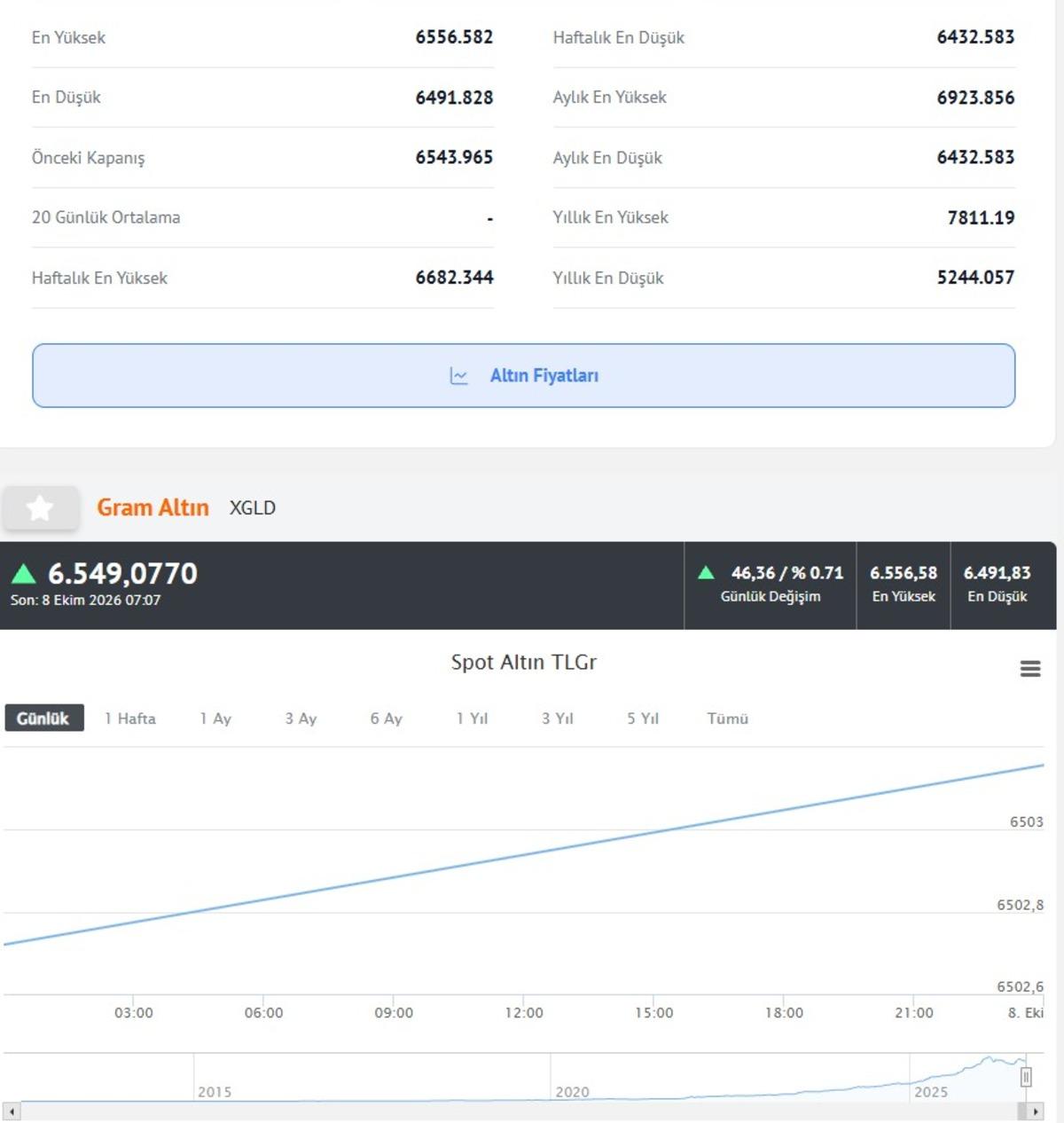Click the 12:00 time axis label
Screen dimensions: 1064x1123
click(x=524, y=1013)
